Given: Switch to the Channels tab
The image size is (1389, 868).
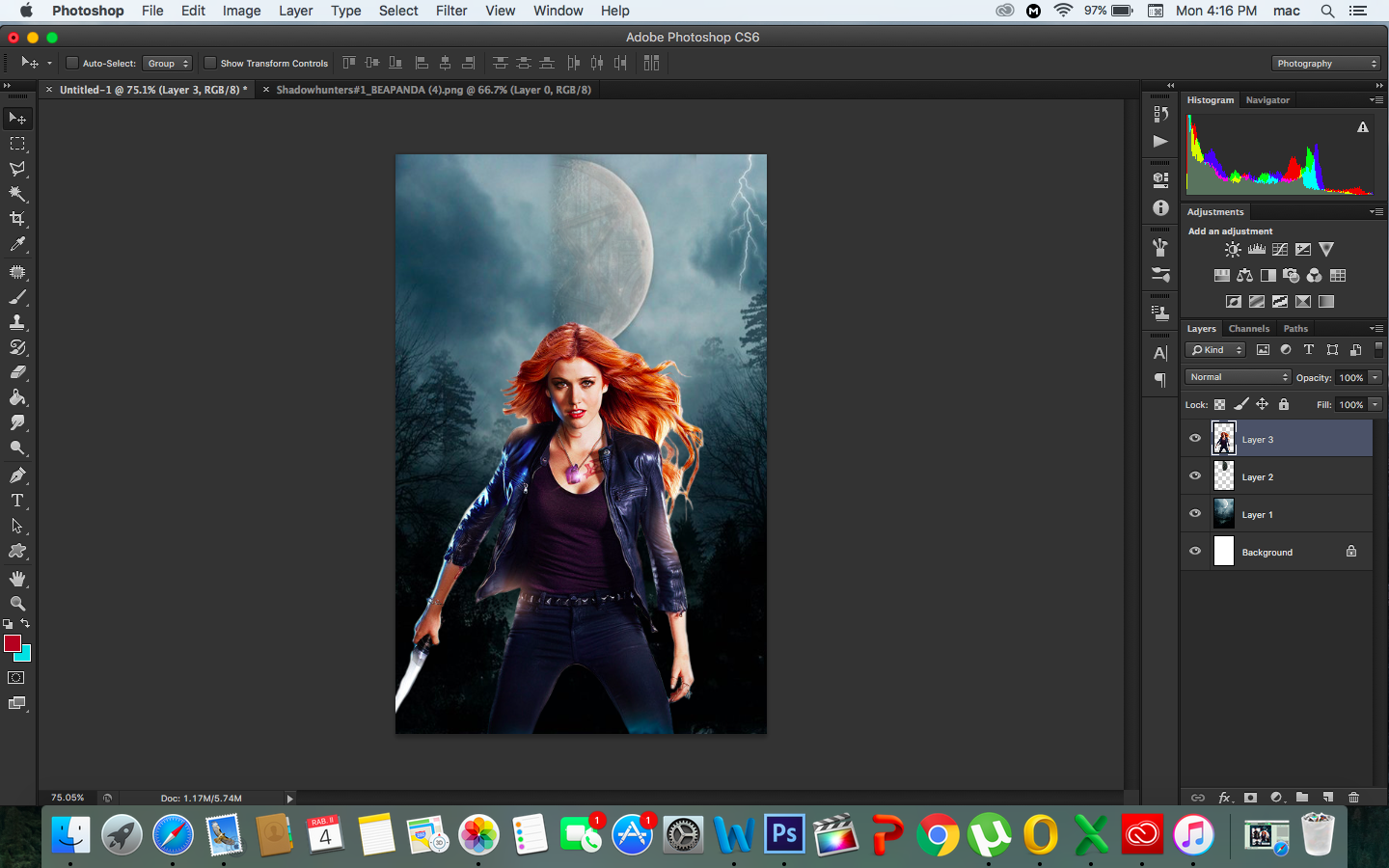Looking at the screenshot, I should (x=1249, y=329).
